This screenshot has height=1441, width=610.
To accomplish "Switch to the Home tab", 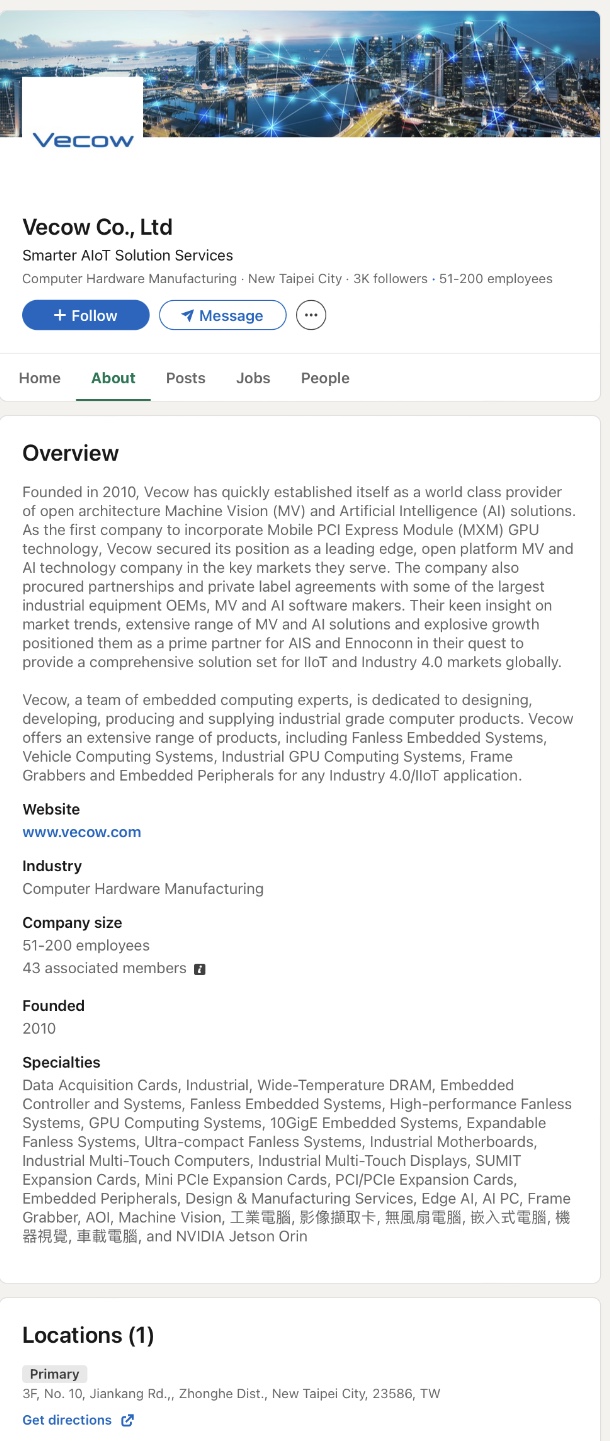I will pyautogui.click(x=40, y=378).
